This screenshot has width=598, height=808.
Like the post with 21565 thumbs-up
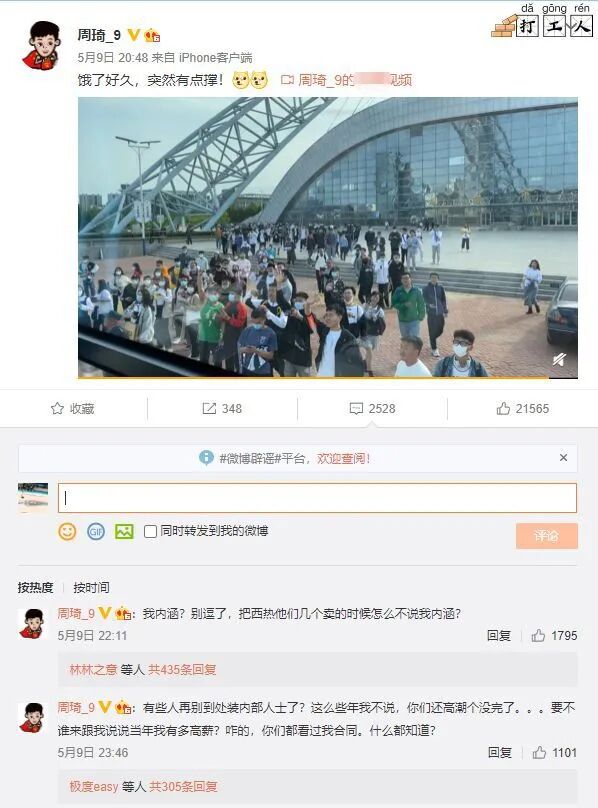click(503, 409)
